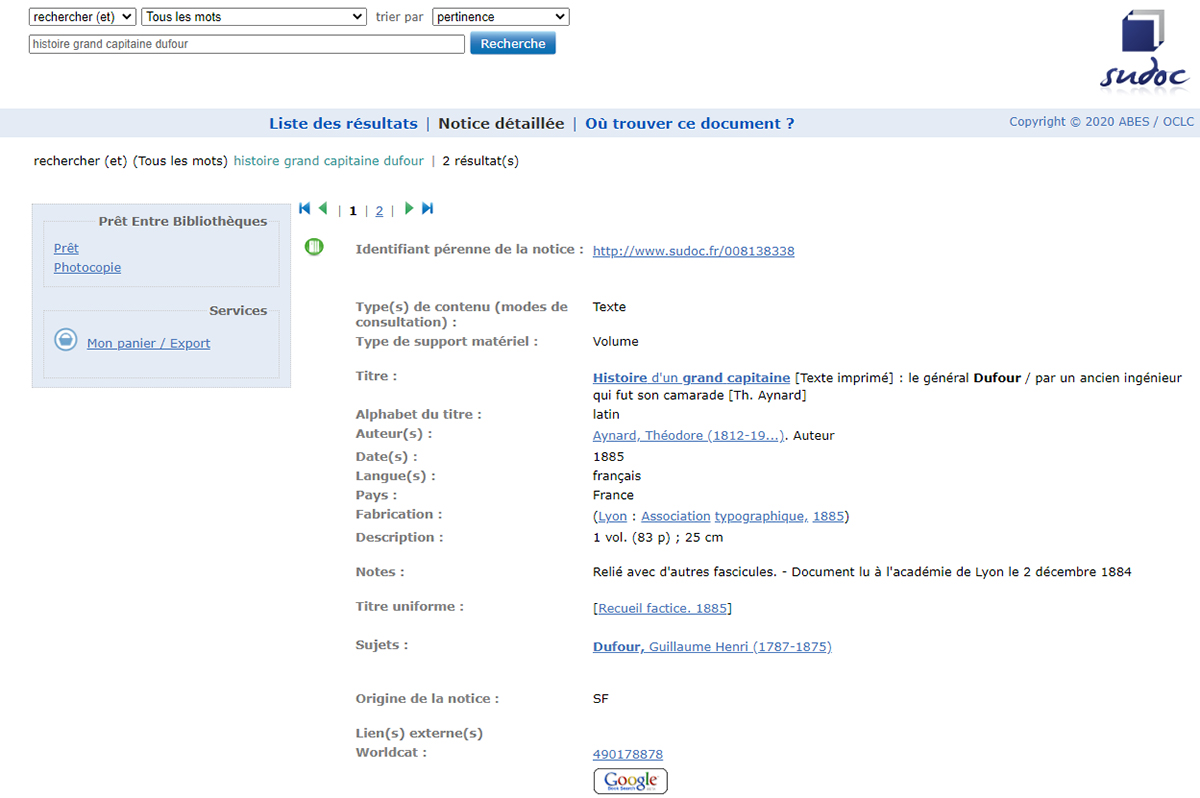This screenshot has height=798, width=1200.
Task: Click the 'Copyright © 2020 ABES / OCLC' text
Action: pos(1102,122)
